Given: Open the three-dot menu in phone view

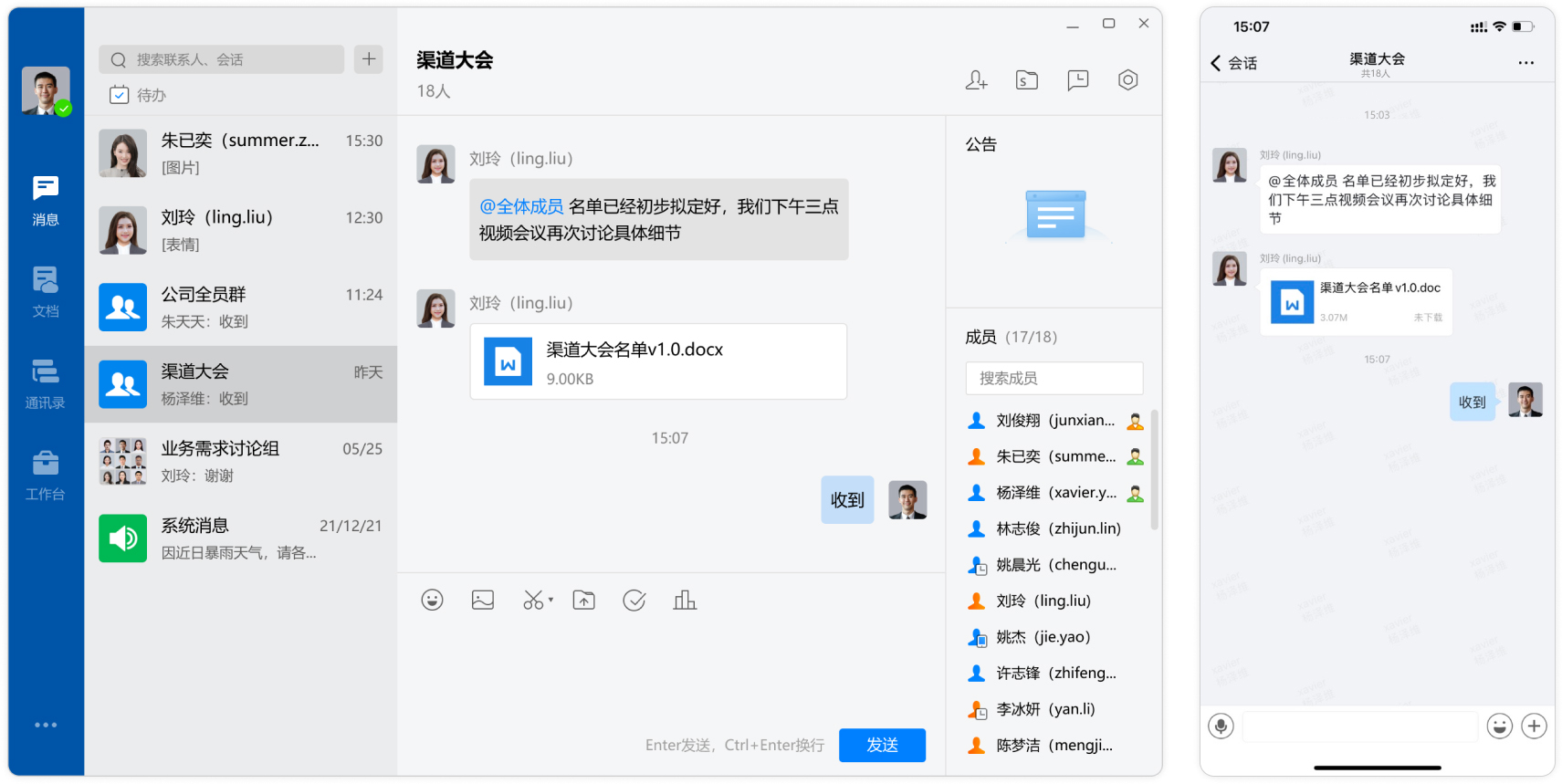Looking at the screenshot, I should pos(1526,63).
